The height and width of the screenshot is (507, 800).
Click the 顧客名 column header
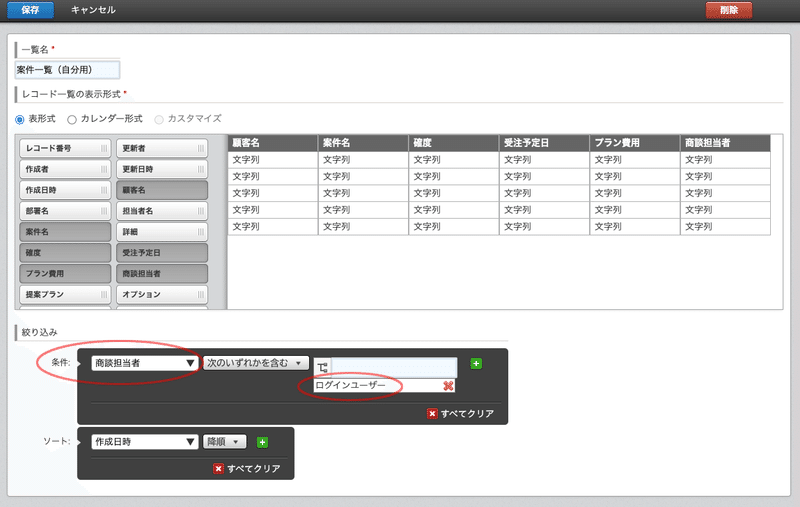(x=273, y=143)
